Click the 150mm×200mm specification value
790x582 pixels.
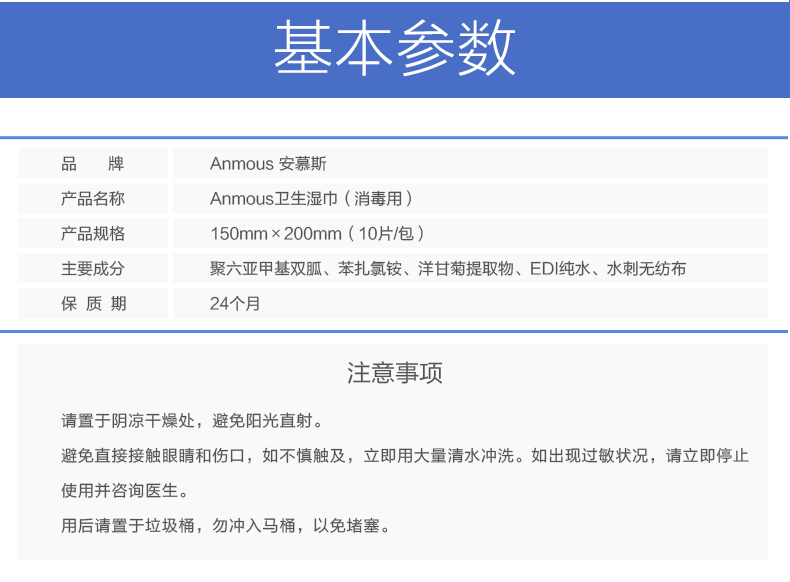coord(276,234)
